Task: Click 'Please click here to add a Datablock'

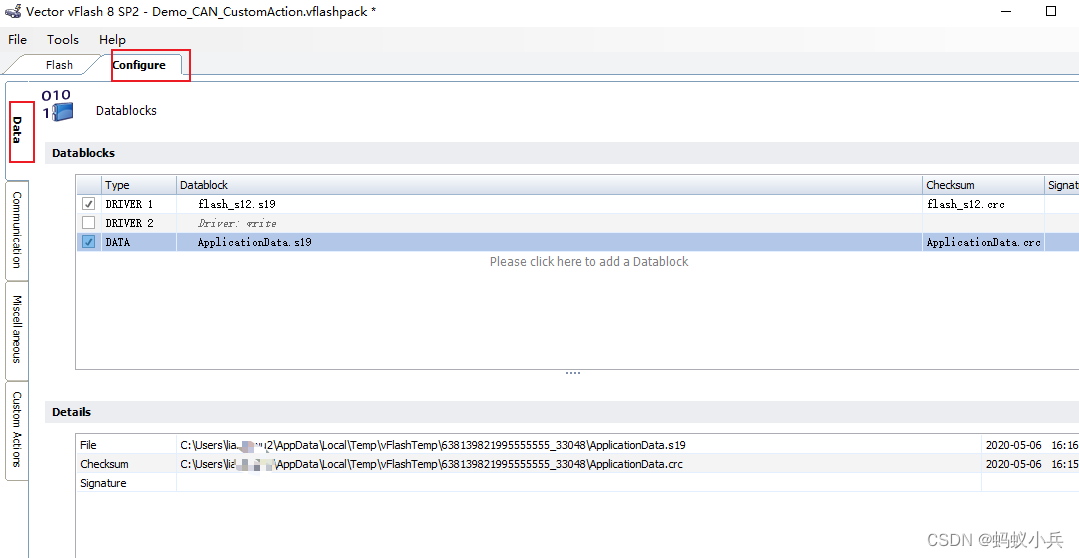Action: tap(588, 261)
